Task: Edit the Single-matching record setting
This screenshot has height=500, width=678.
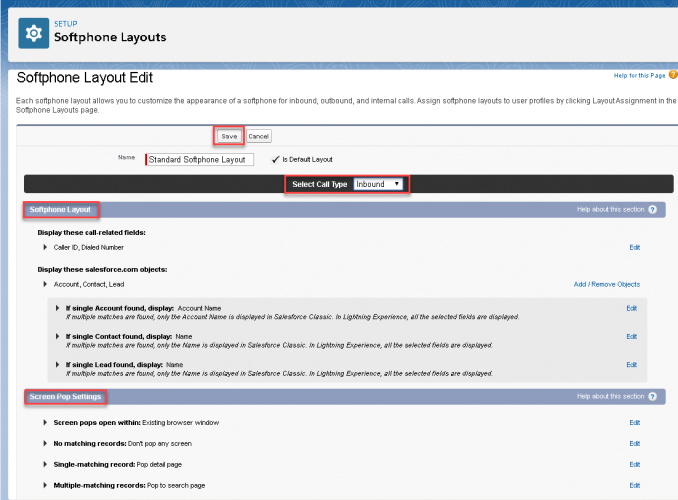Action: 634,464
